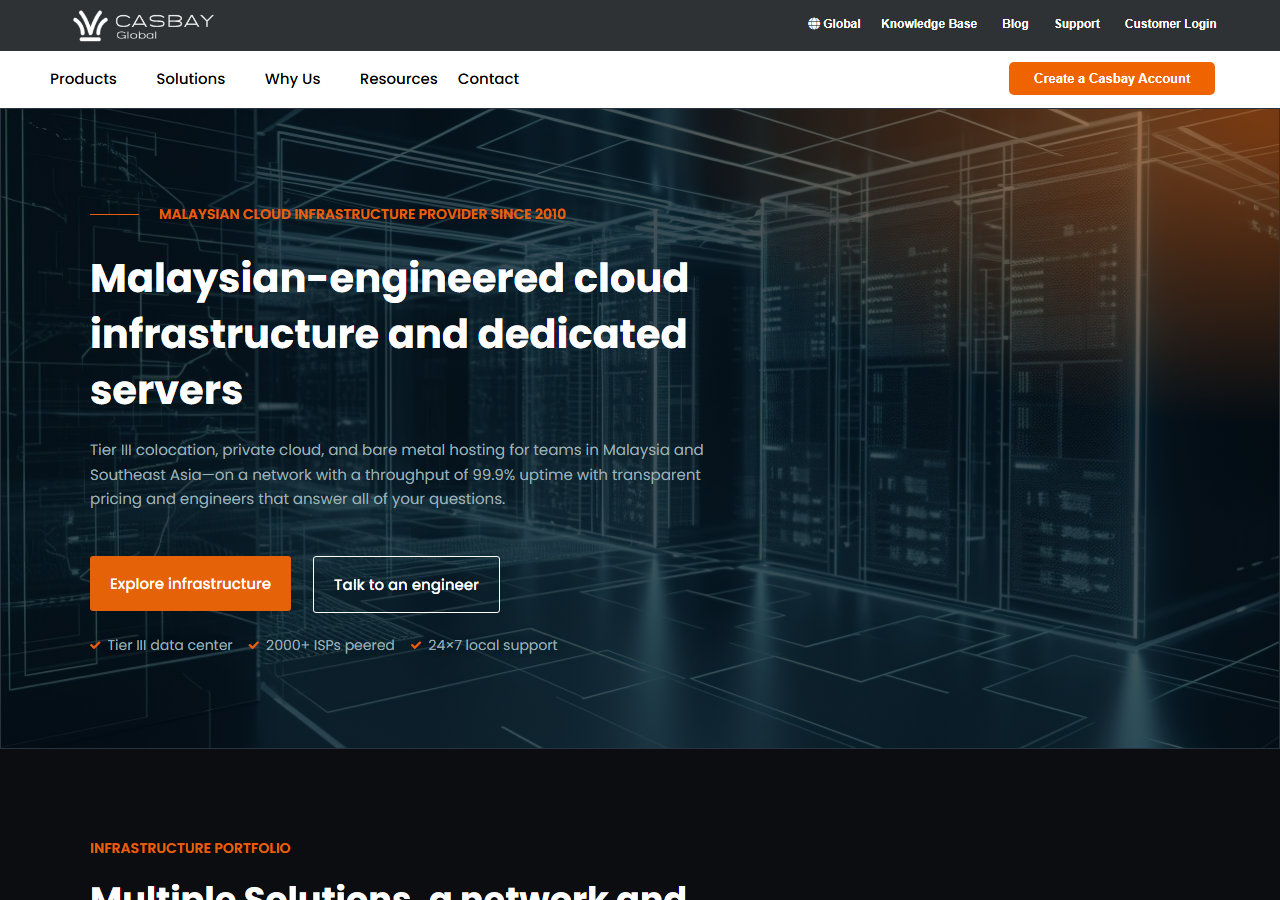This screenshot has height=900, width=1280.
Task: Click the checkmark beside 2000+ ISPs peered
Action: pos(254,646)
